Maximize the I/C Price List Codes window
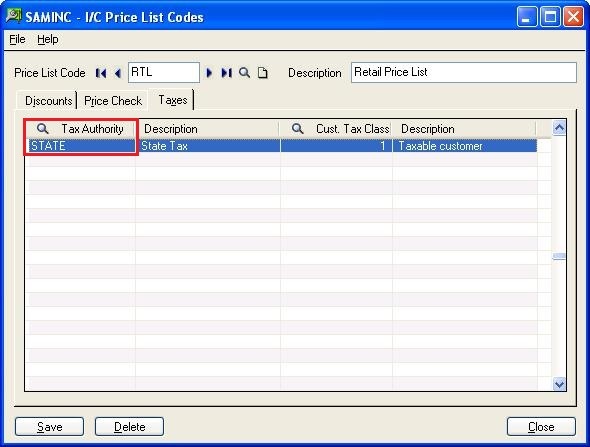 tap(550, 17)
